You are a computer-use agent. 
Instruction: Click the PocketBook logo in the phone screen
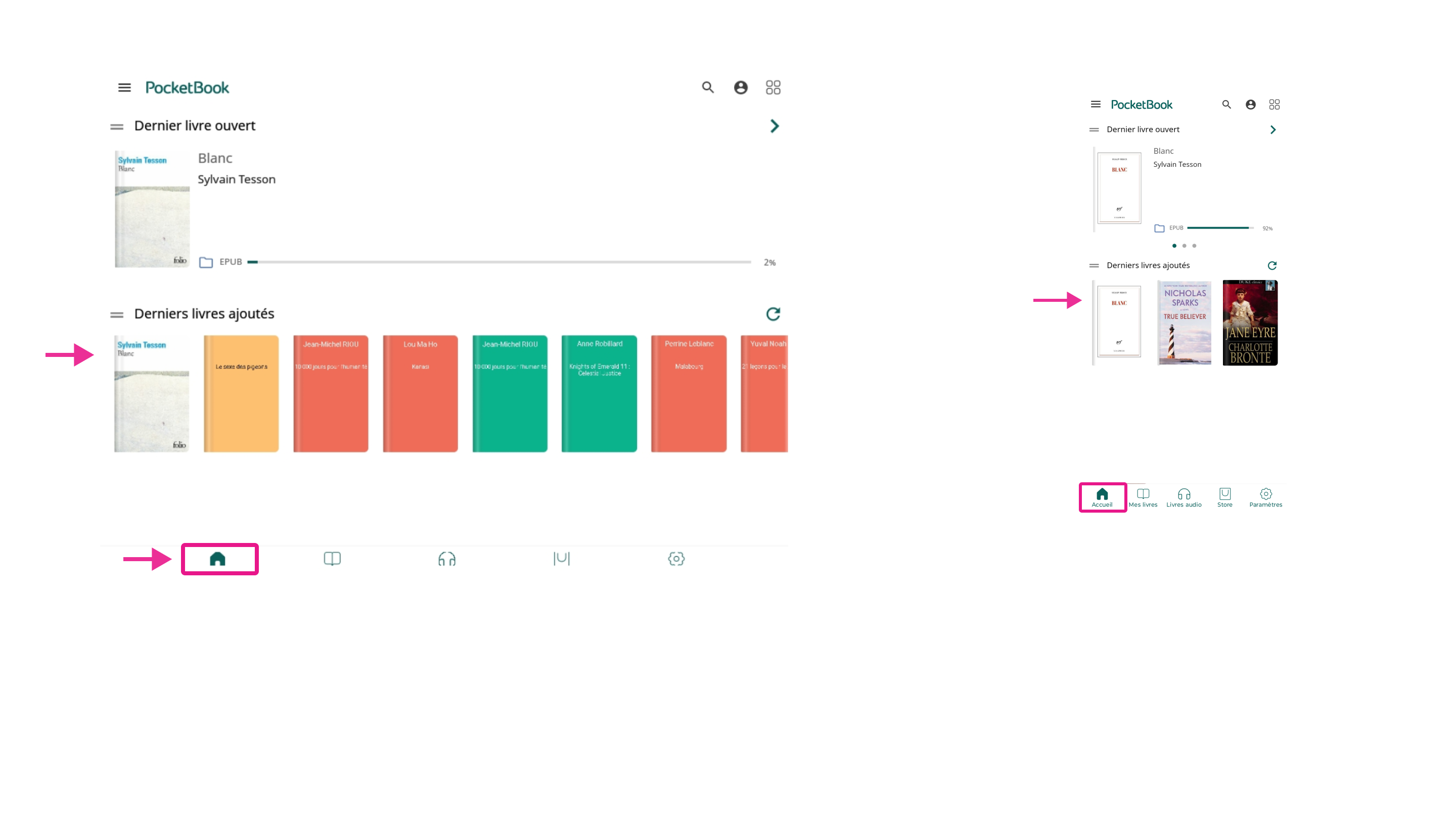1142,105
